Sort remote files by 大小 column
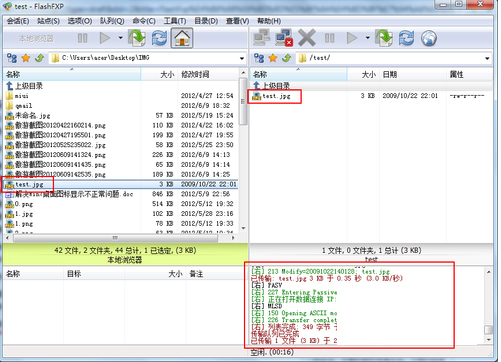Image resolution: width=501 pixels, height=362 pixels. (363, 74)
